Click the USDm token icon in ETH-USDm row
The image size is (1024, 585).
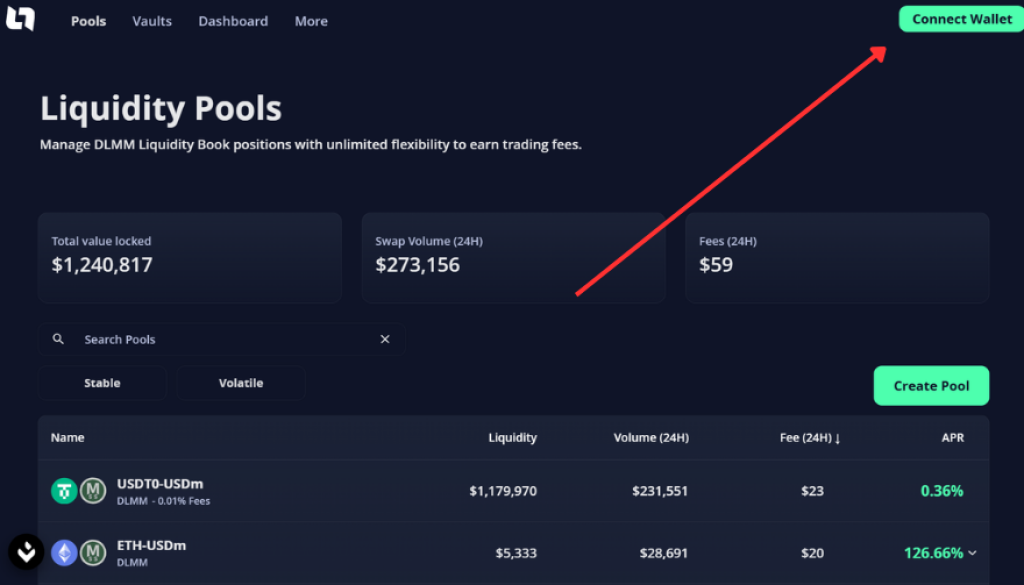click(x=92, y=552)
